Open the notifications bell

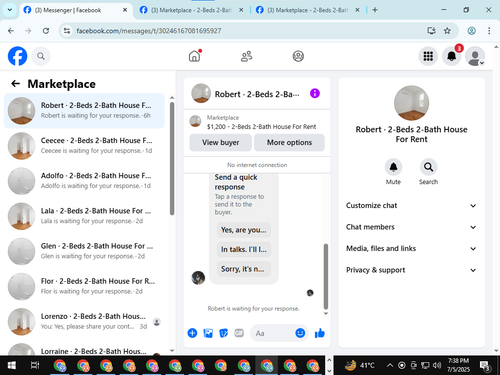pyautogui.click(x=451, y=56)
